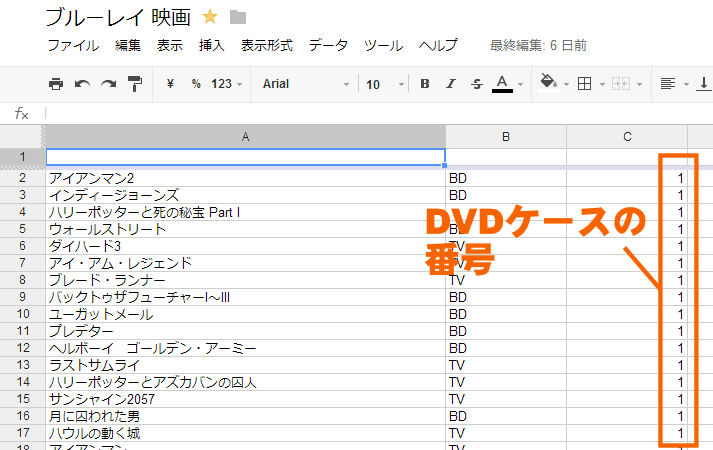Screen dimensions: 713x450
Task: Open the ヘルプ menu
Action: [x=438, y=45]
